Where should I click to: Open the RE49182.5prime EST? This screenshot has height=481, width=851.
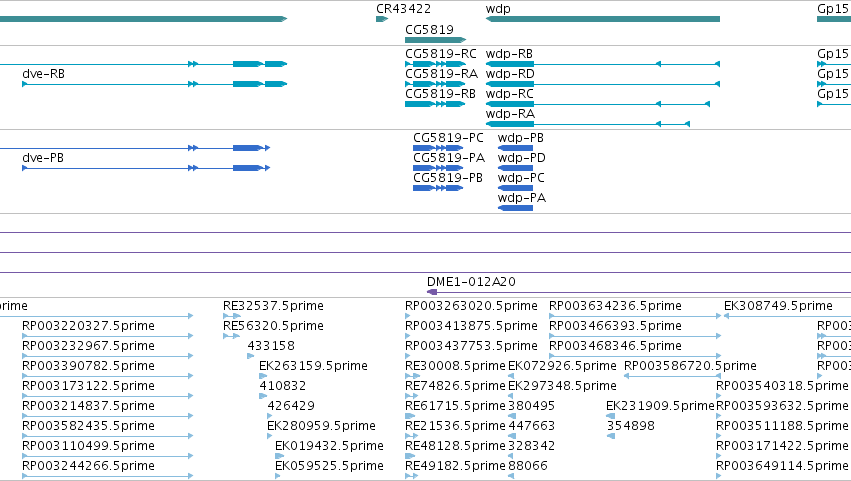click(x=455, y=466)
